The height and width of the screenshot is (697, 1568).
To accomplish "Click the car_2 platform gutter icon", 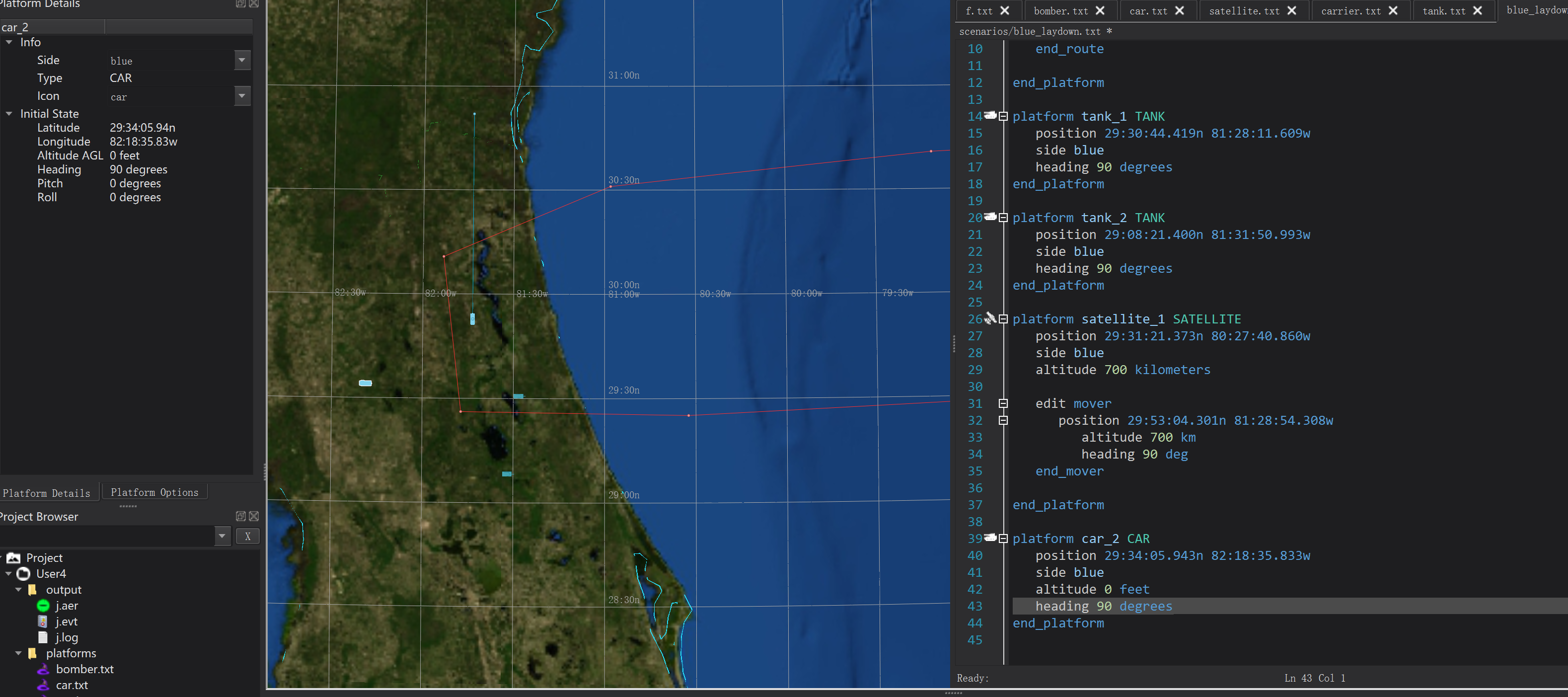I will pos(990,538).
